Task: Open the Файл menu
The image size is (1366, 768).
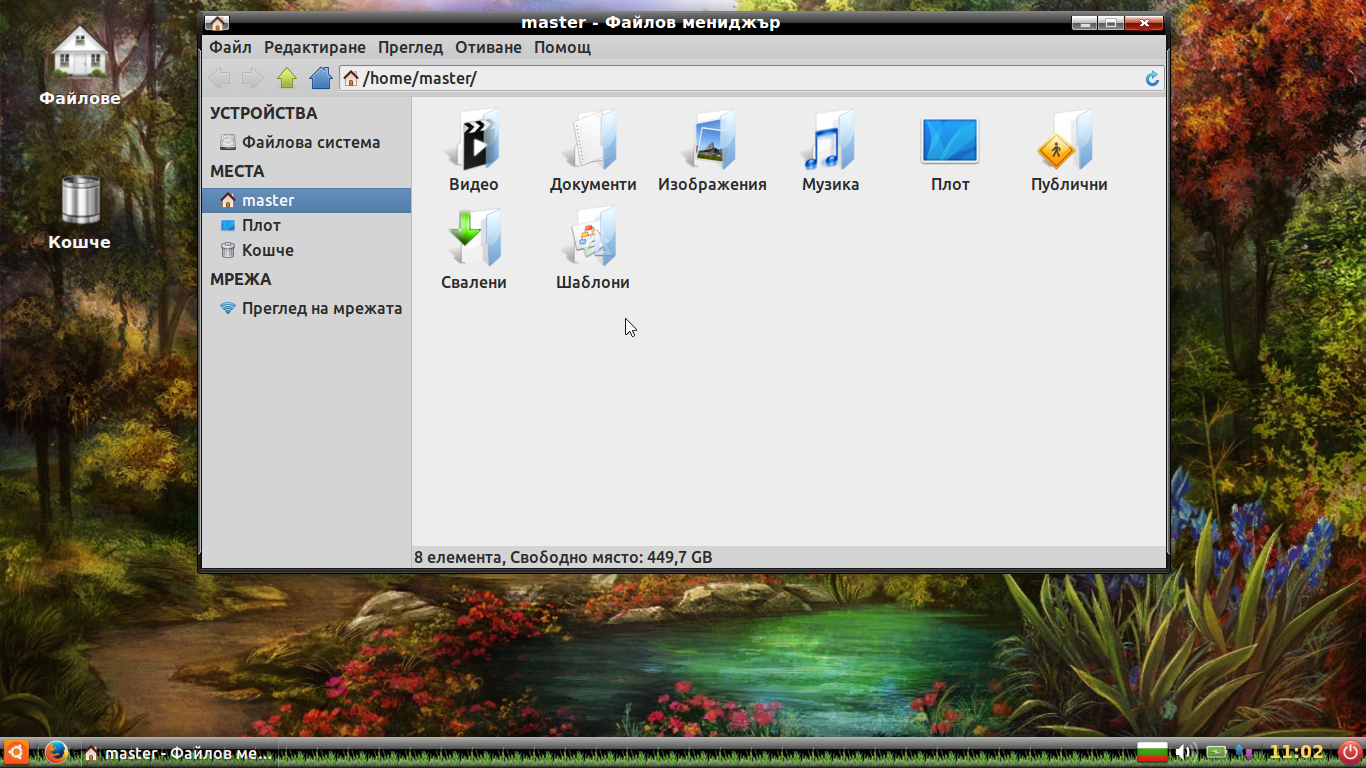Action: pyautogui.click(x=230, y=47)
